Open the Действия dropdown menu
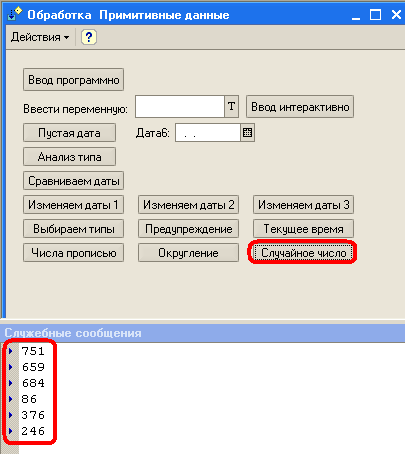Image resolution: width=405 pixels, height=454 pixels. [x=40, y=37]
